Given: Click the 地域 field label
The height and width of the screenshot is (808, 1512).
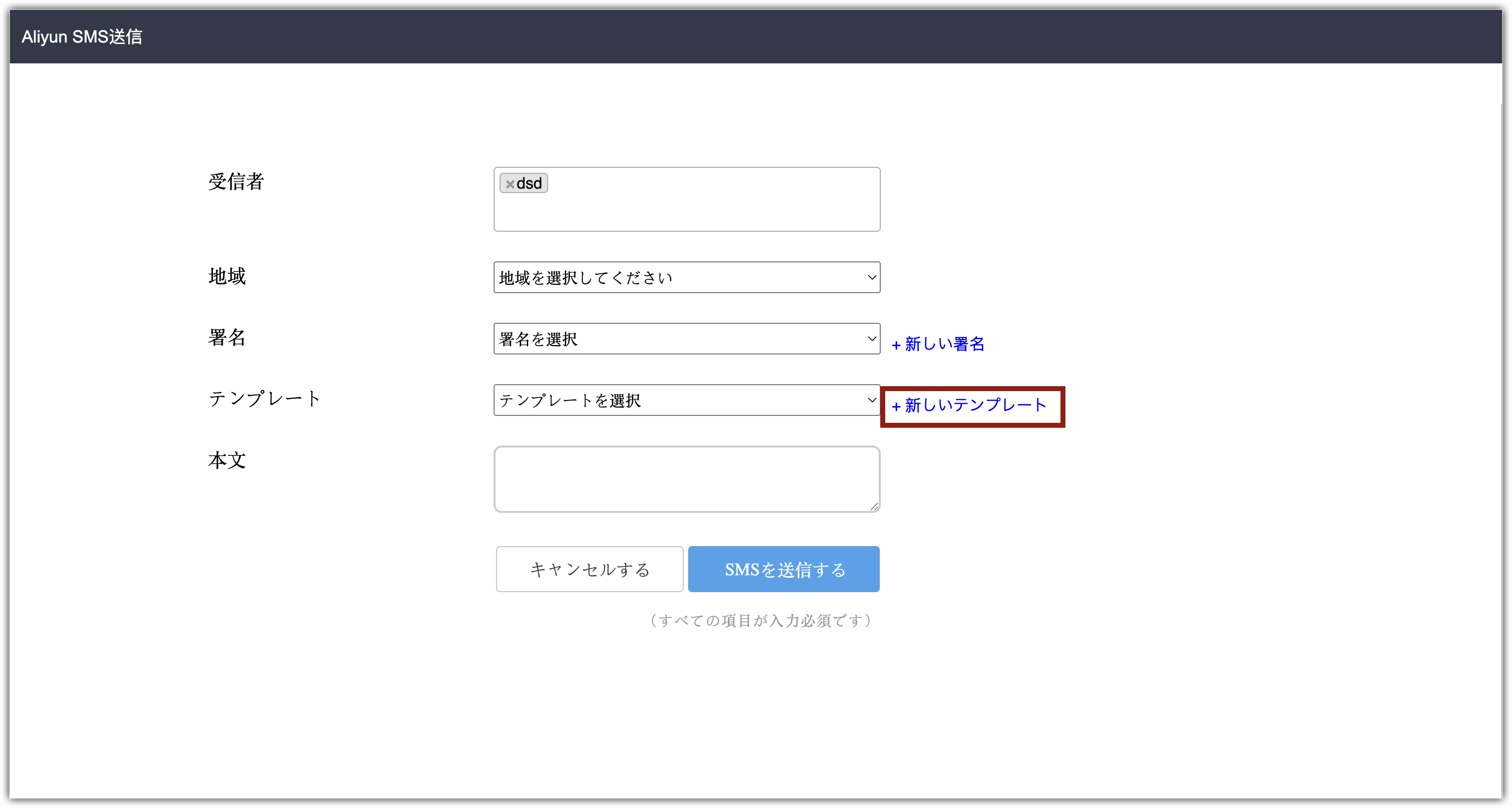Looking at the screenshot, I should [227, 276].
